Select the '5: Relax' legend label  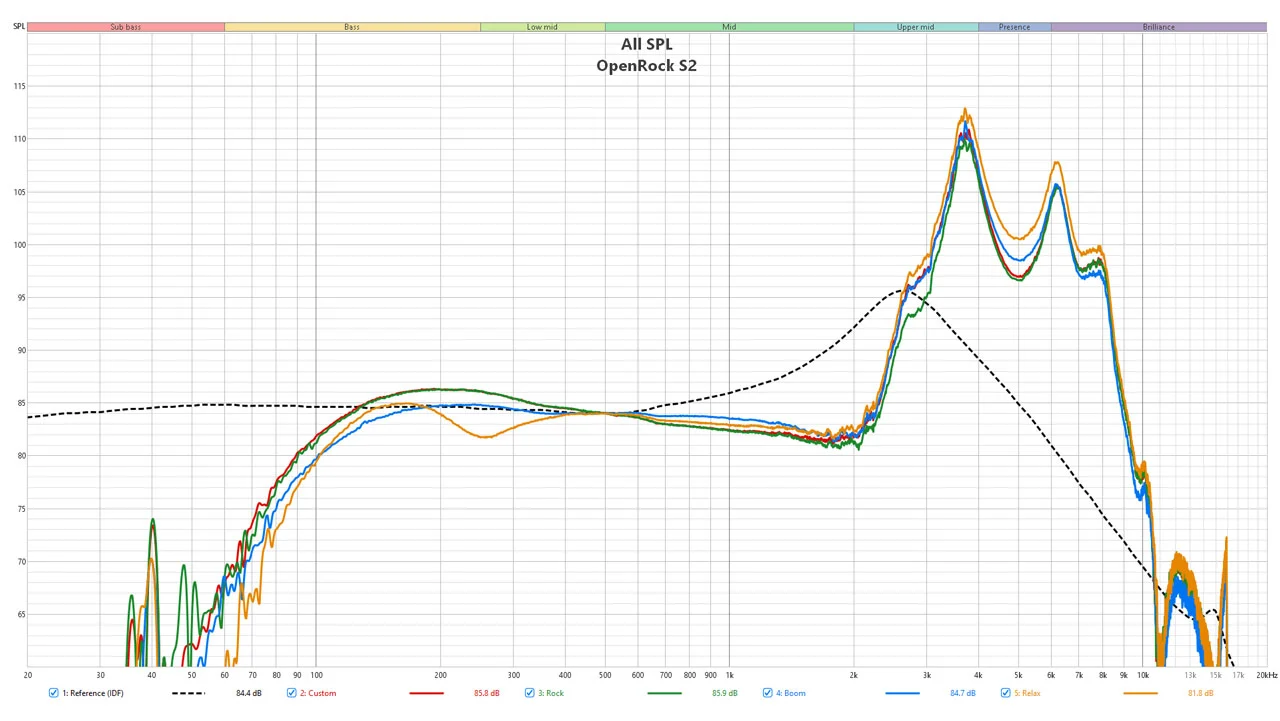click(x=1027, y=693)
